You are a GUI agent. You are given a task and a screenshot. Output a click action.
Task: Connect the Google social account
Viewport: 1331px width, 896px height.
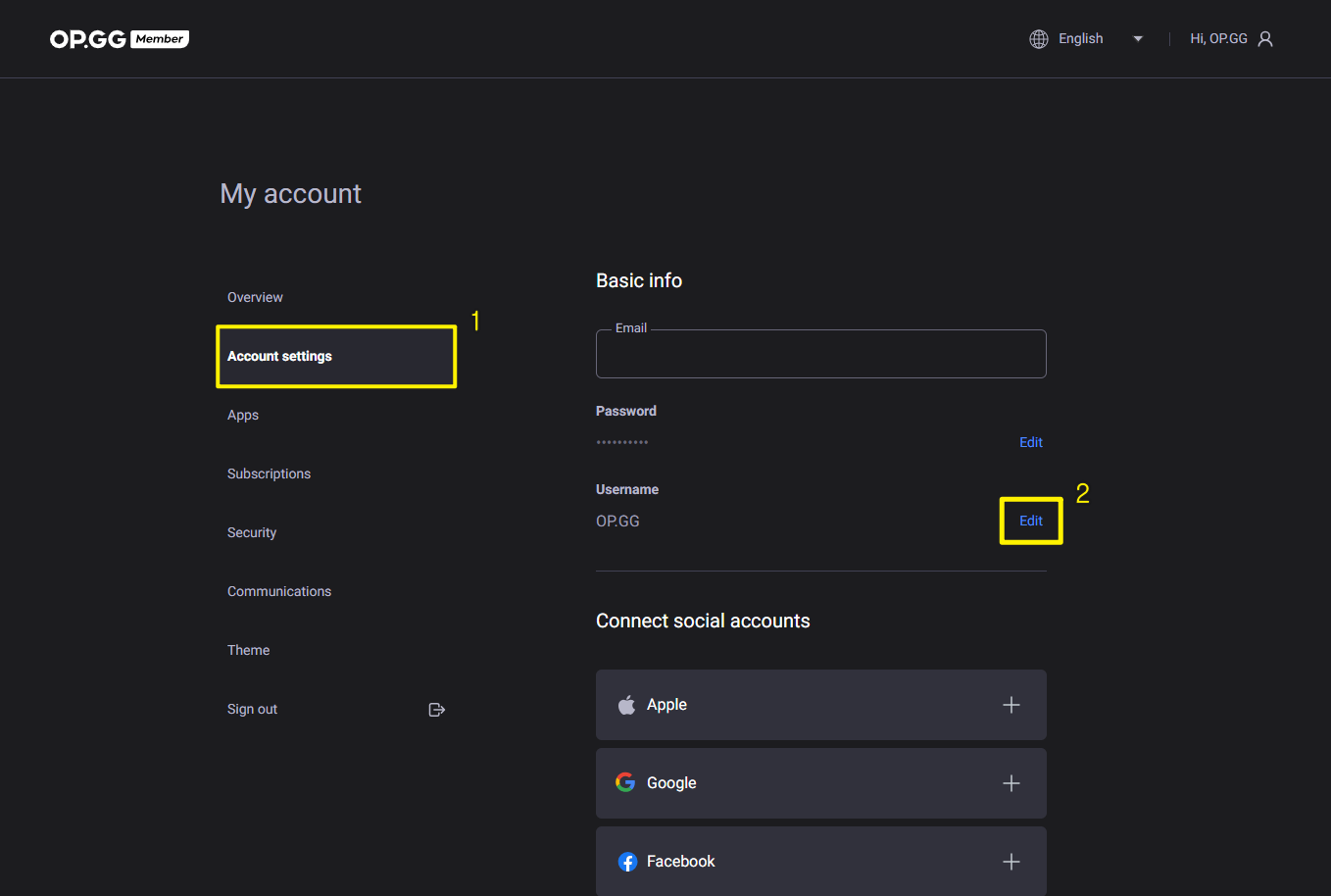click(821, 783)
